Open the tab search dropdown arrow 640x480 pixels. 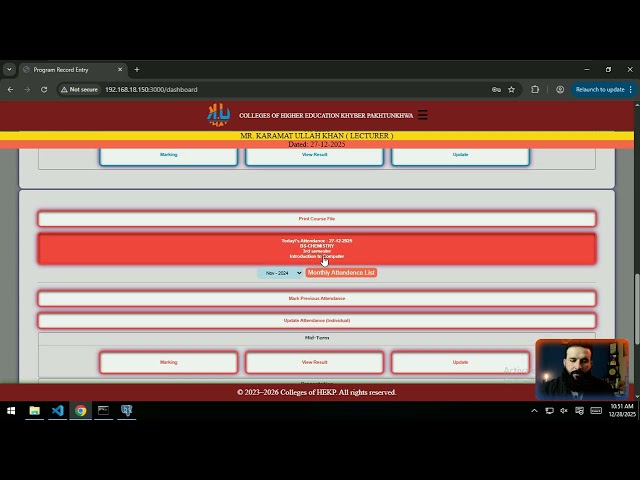point(9,70)
